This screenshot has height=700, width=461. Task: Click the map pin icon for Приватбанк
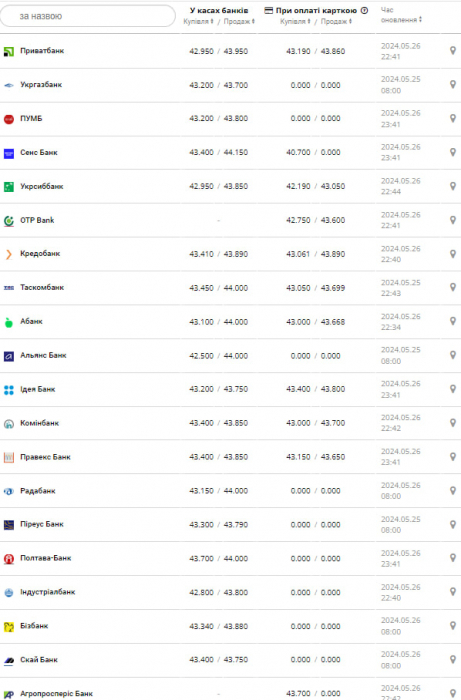tap(453, 50)
